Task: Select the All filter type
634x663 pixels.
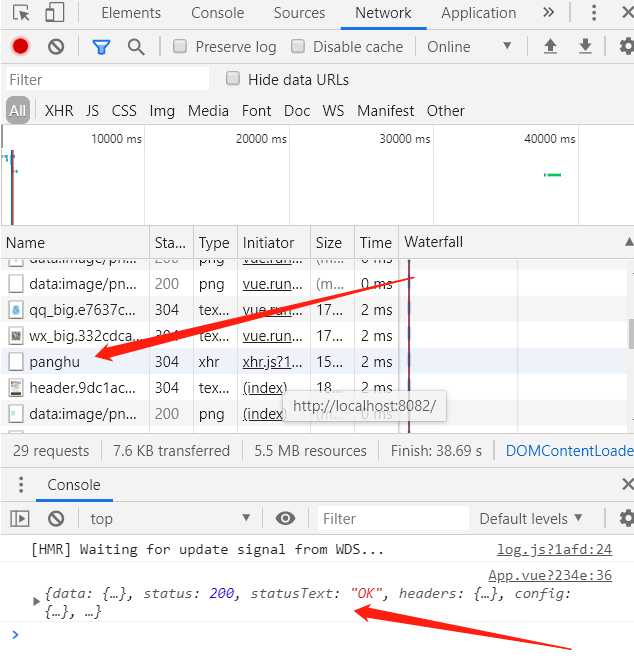Action: pyautogui.click(x=18, y=110)
